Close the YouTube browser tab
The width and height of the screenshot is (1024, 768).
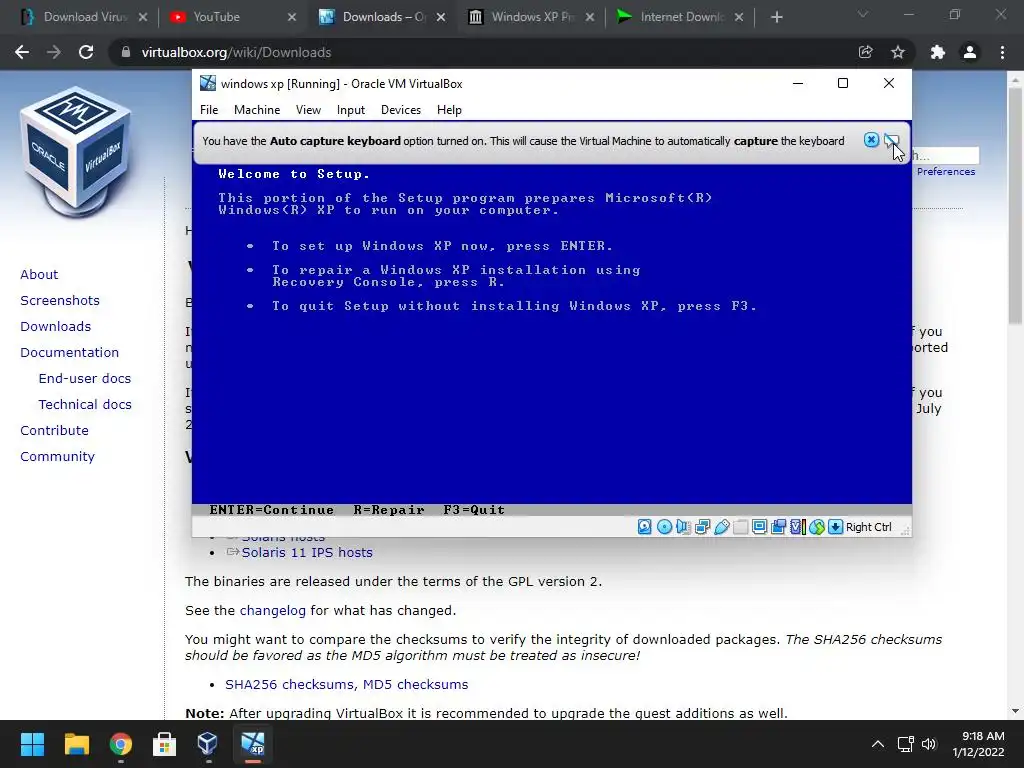pyautogui.click(x=292, y=17)
